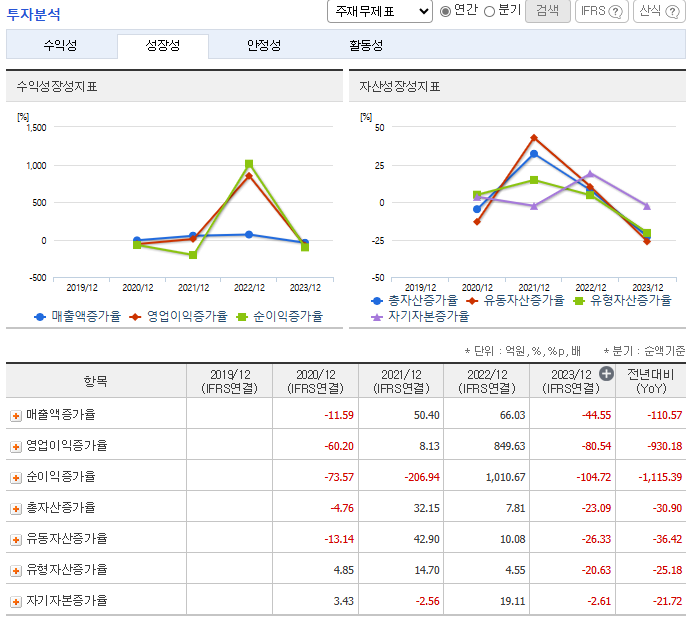
Task: Click the value 66.03 in the table
Action: (x=512, y=416)
